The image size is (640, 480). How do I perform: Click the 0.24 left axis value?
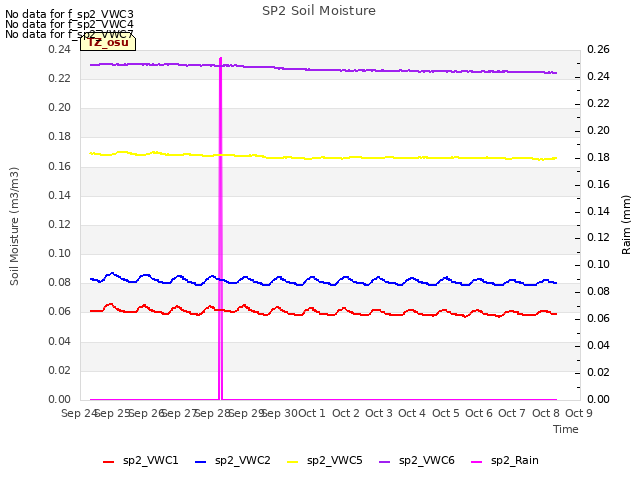(x=60, y=49)
